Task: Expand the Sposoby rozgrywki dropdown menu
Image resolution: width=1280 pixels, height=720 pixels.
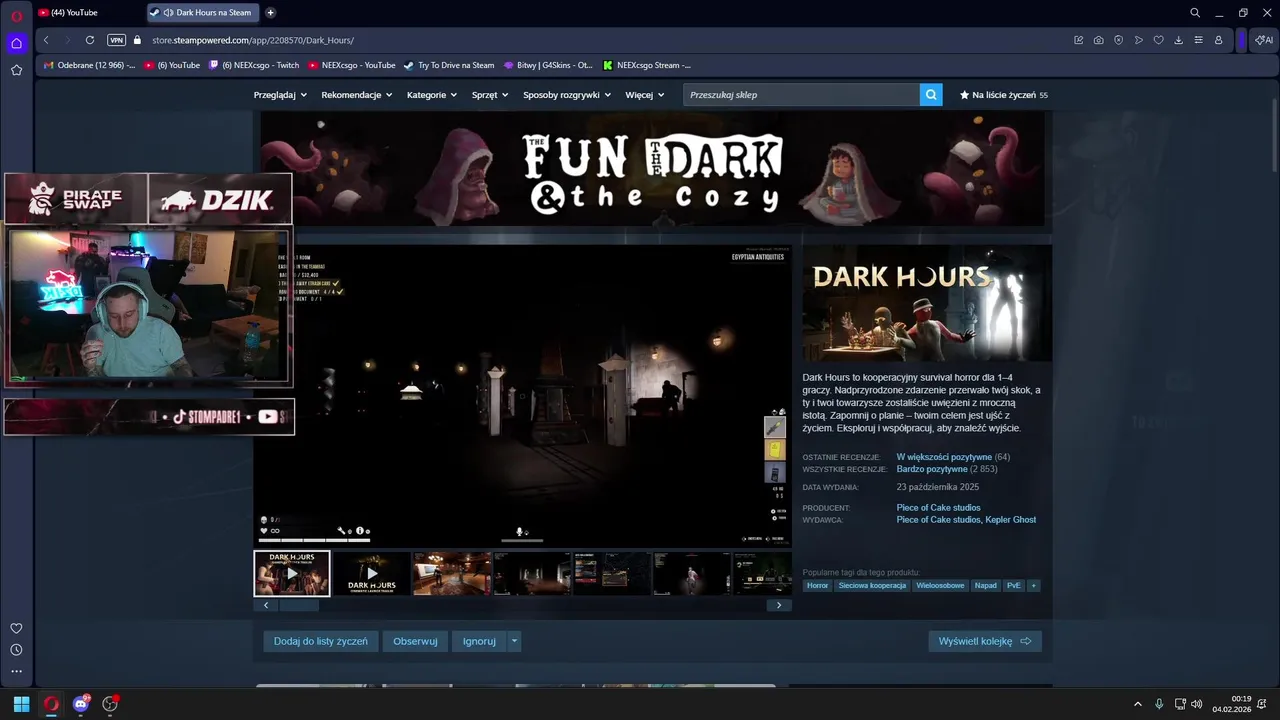Action: tap(567, 95)
